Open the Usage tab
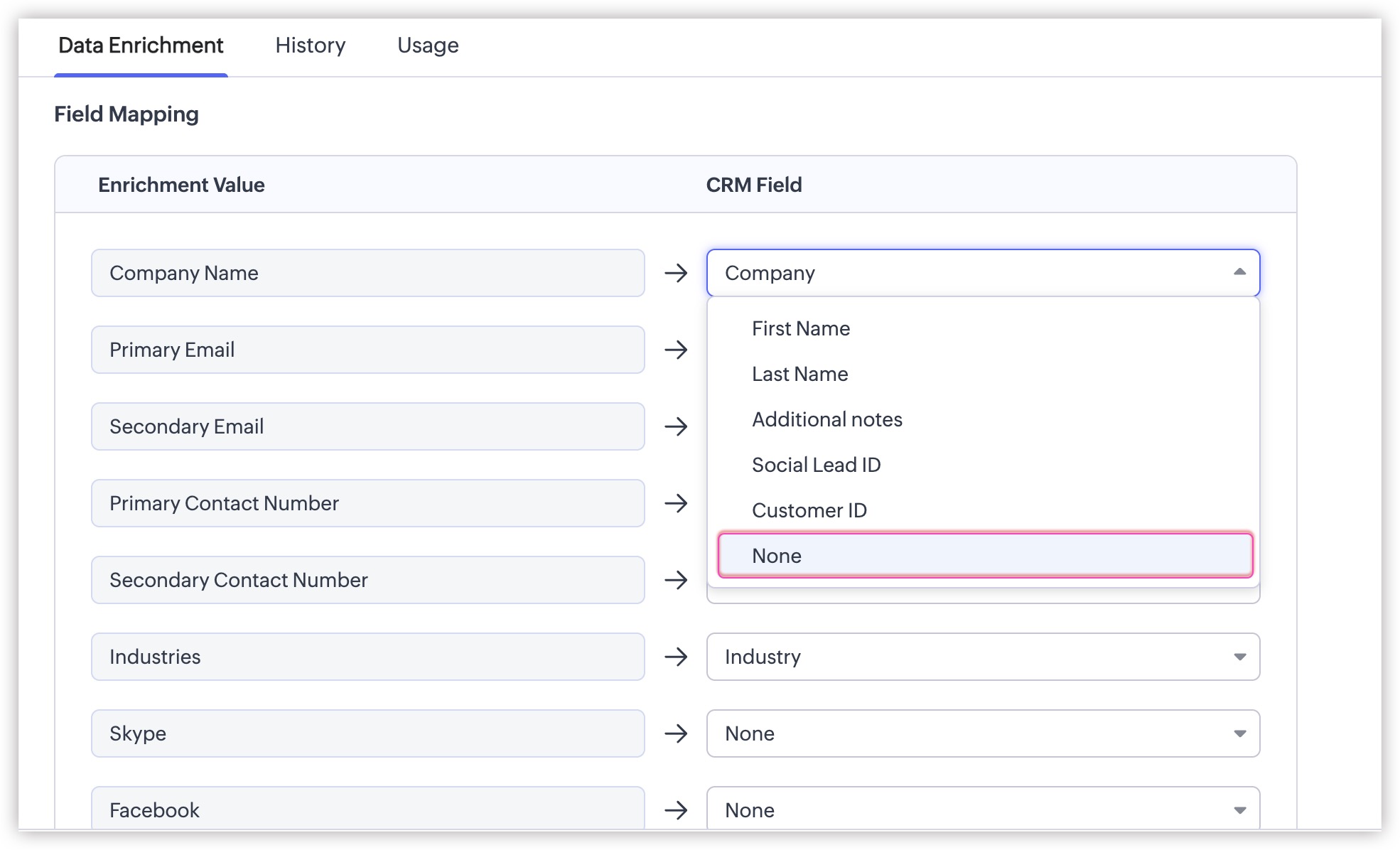The image size is (1400, 850). point(428,45)
